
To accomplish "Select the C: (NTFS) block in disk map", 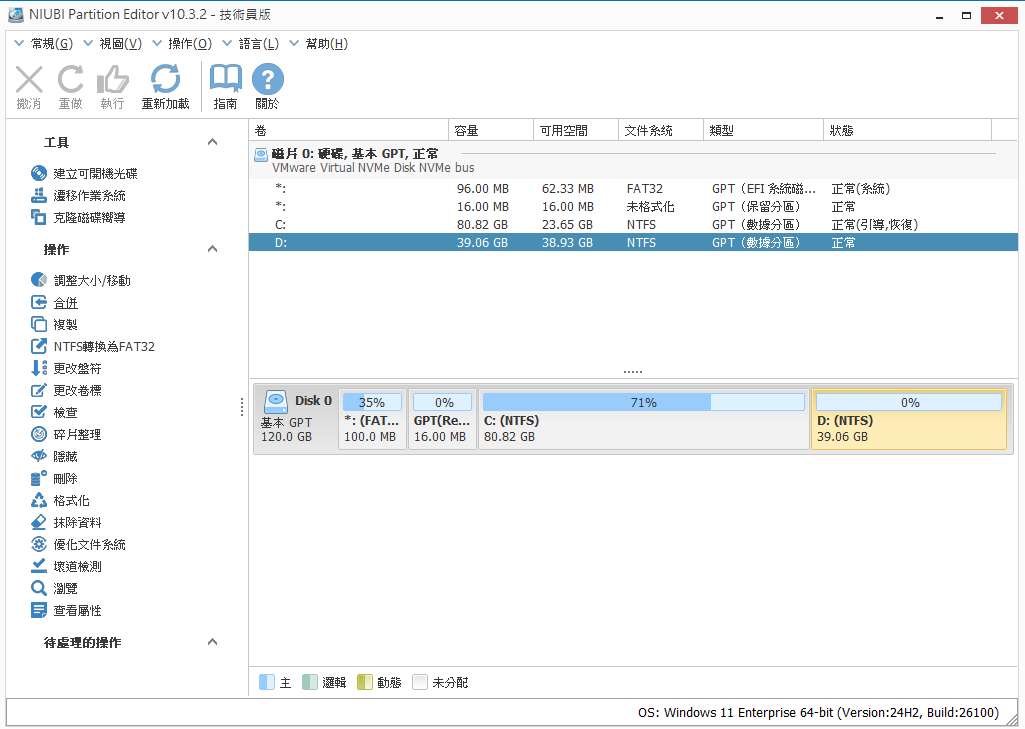I will [x=644, y=419].
